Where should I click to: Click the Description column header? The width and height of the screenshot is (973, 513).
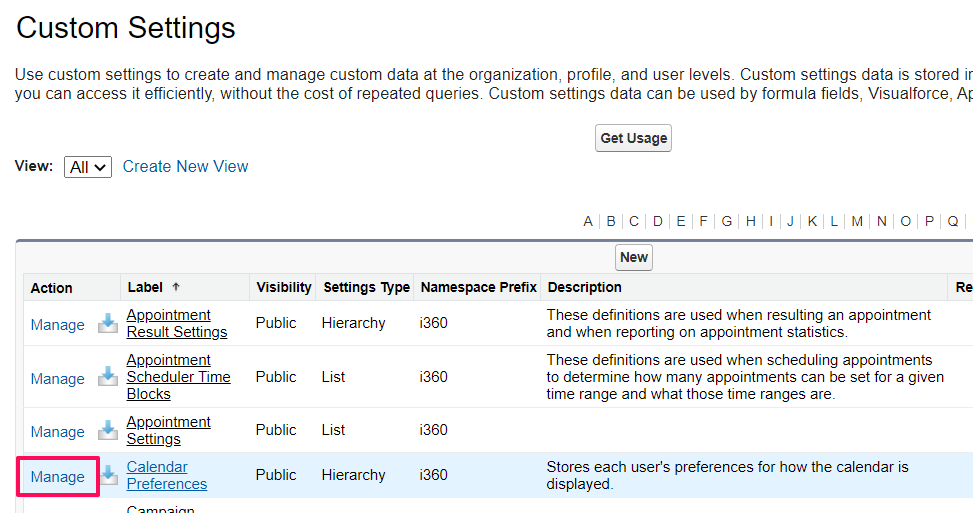(585, 287)
